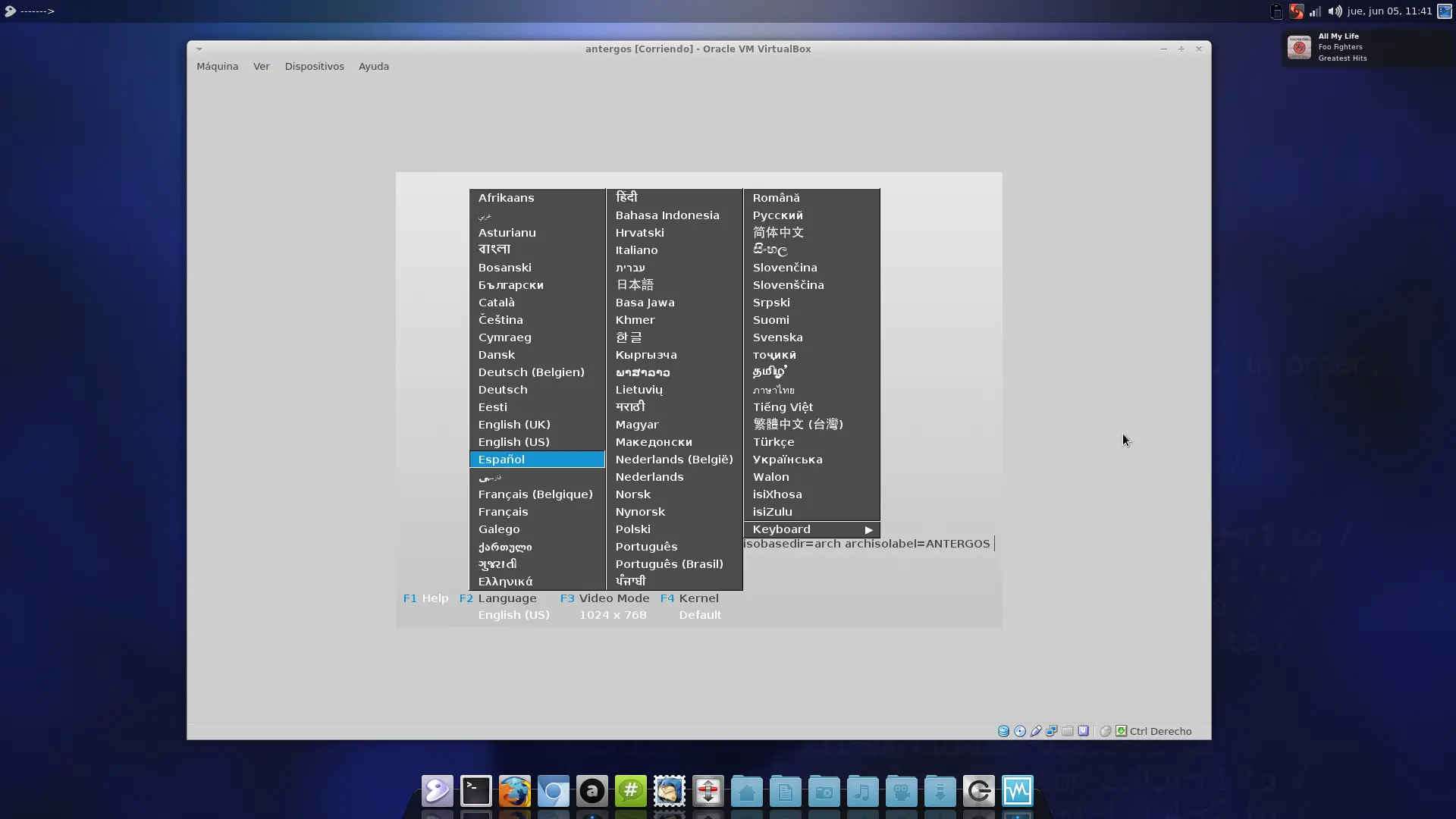Open the Ayuda menu
The width and height of the screenshot is (1456, 819).
373,66
